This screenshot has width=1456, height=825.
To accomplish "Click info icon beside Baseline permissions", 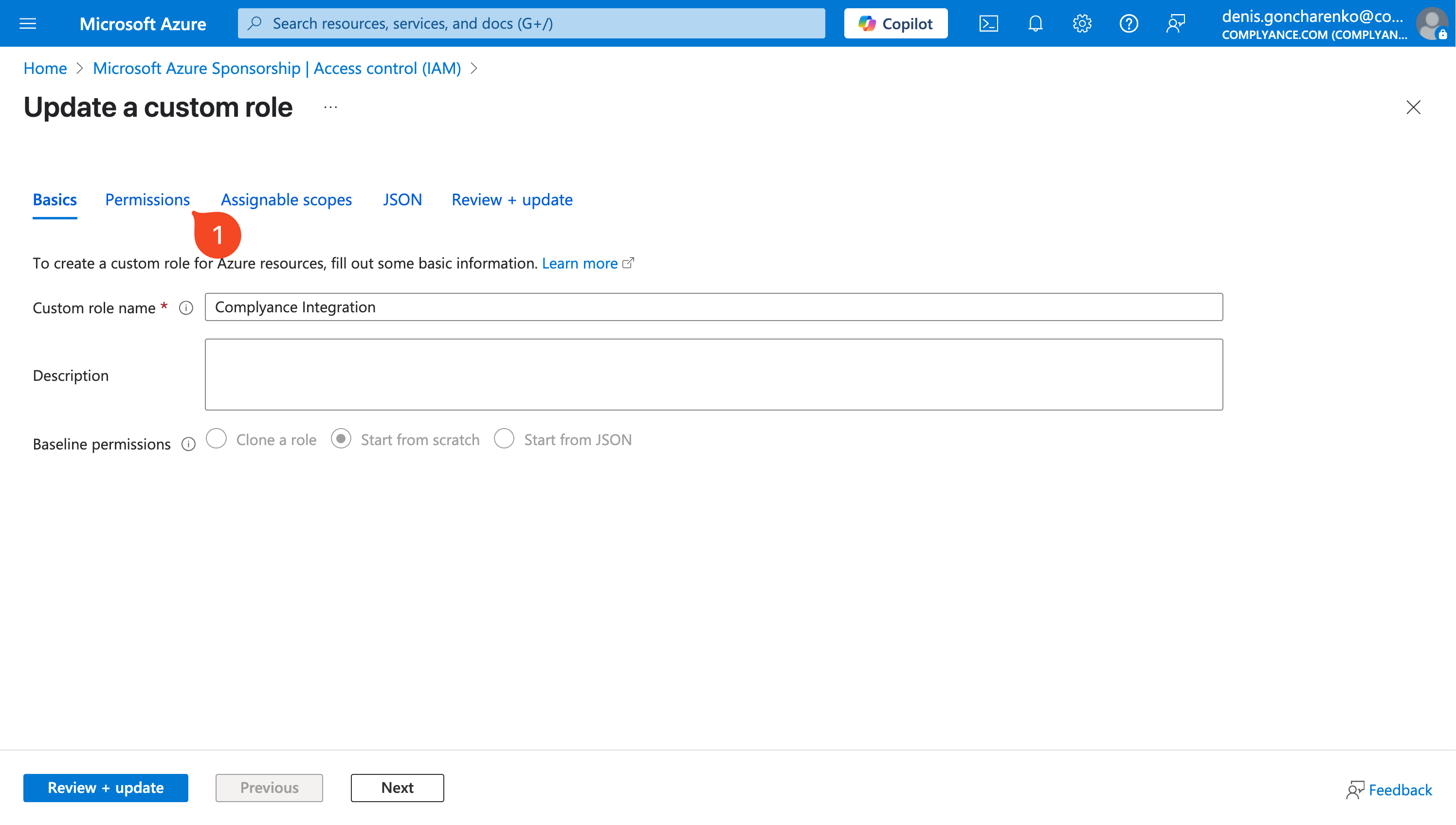I will [x=188, y=444].
